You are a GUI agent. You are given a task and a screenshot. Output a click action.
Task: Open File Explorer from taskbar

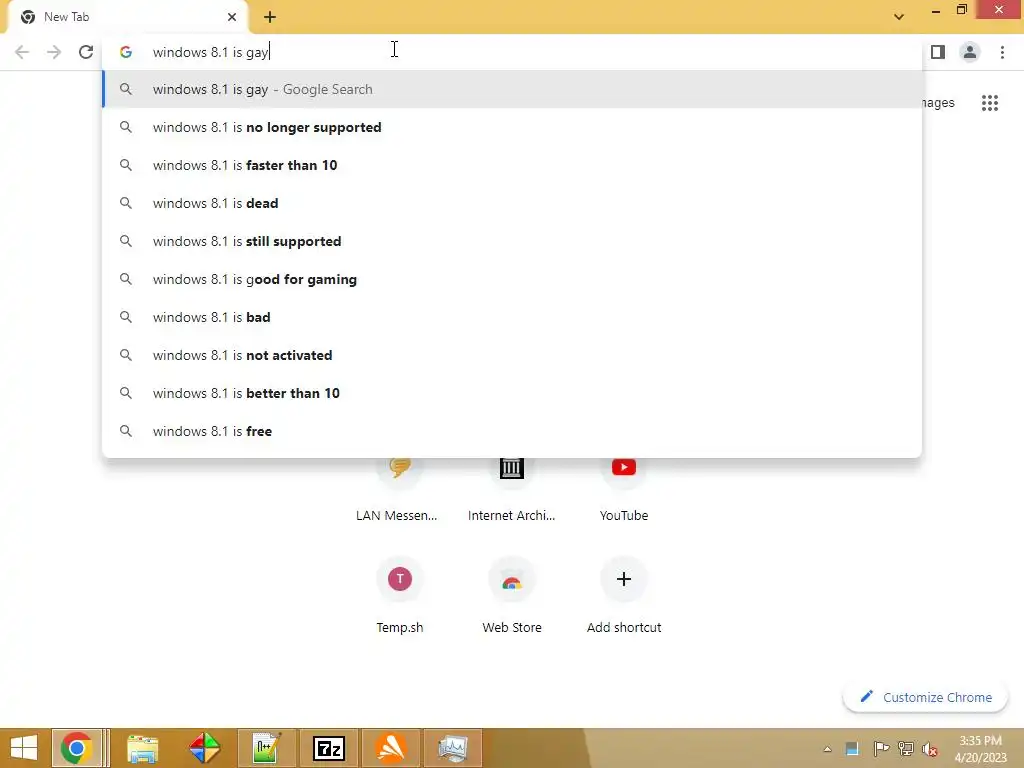tap(142, 748)
